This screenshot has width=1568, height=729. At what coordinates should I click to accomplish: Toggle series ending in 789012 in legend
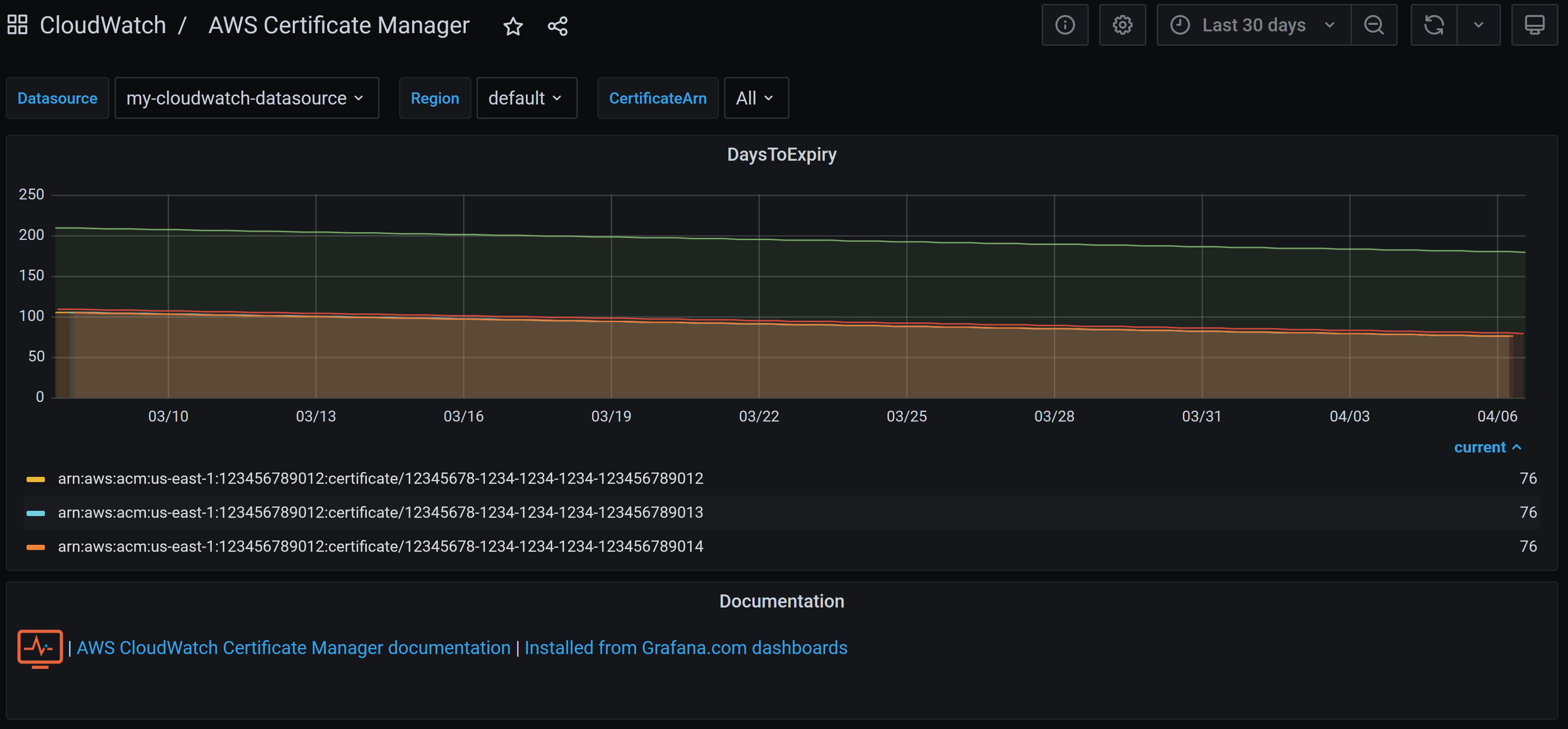pyautogui.click(x=380, y=478)
